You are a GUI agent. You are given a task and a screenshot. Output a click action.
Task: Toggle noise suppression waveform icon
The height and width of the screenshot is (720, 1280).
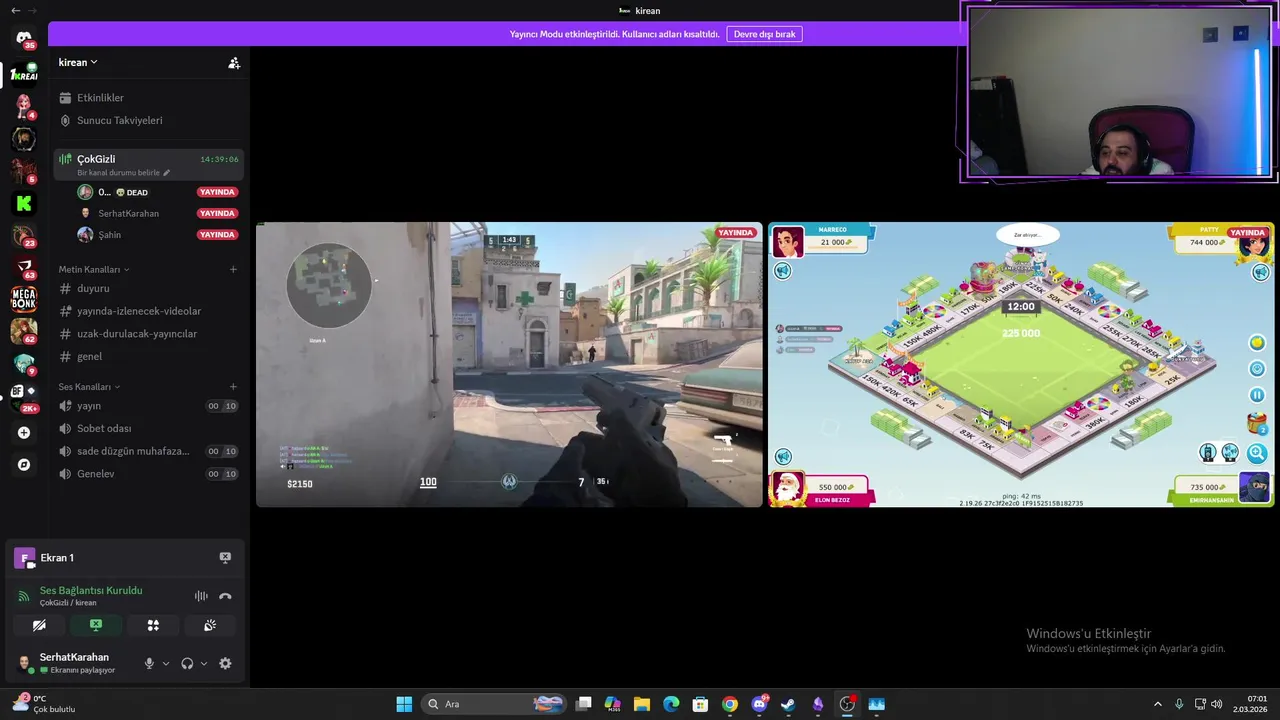tap(201, 596)
